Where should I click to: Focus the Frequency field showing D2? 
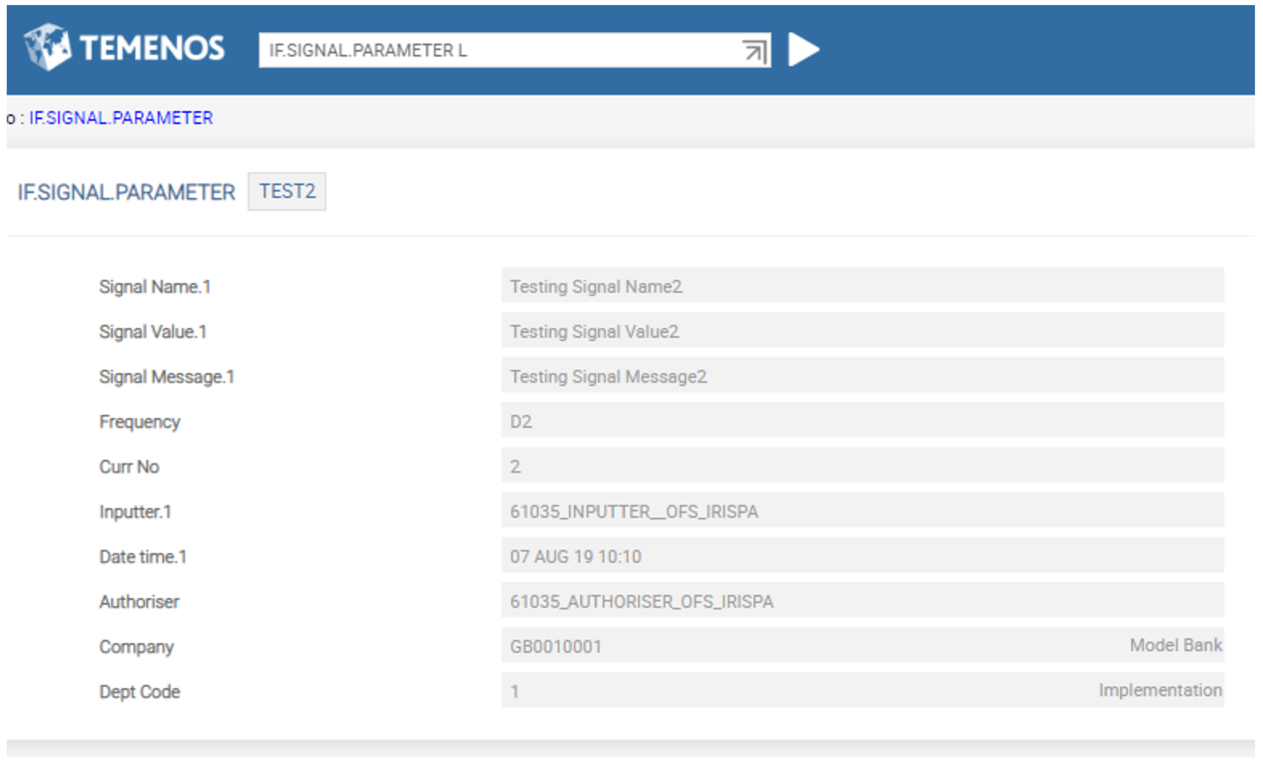[861, 422]
